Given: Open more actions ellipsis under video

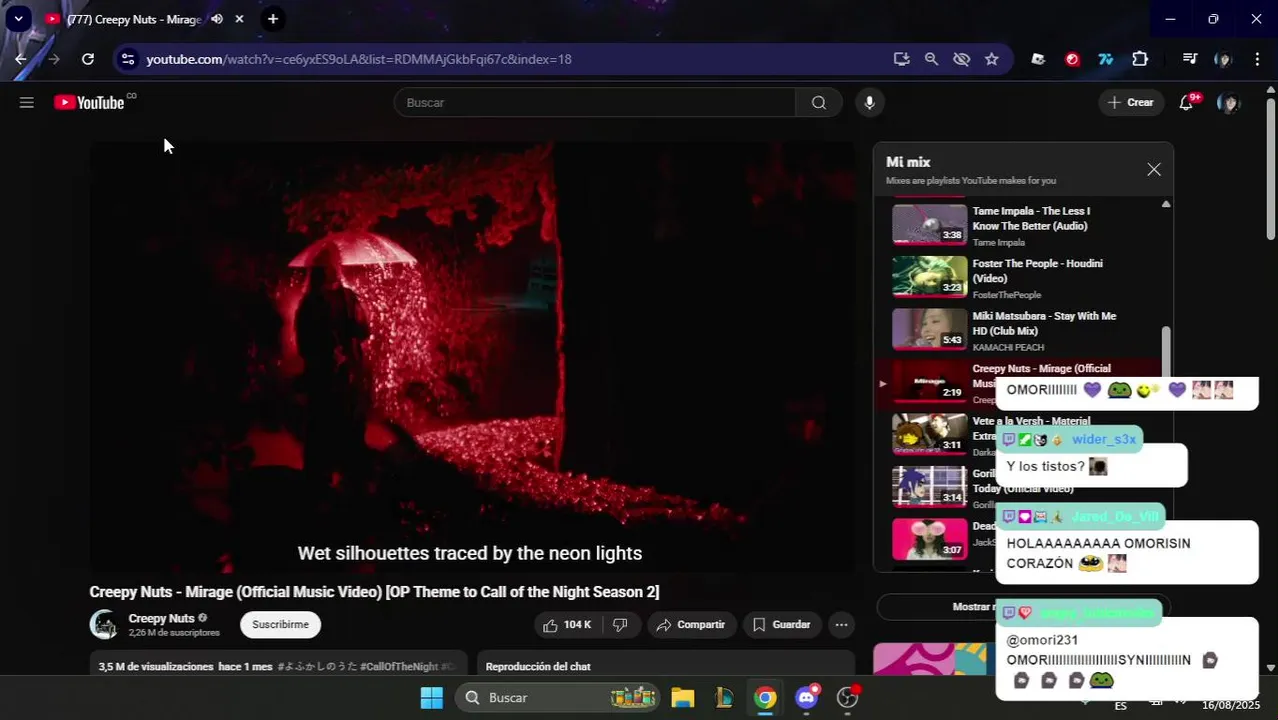Looking at the screenshot, I should pos(842,625).
